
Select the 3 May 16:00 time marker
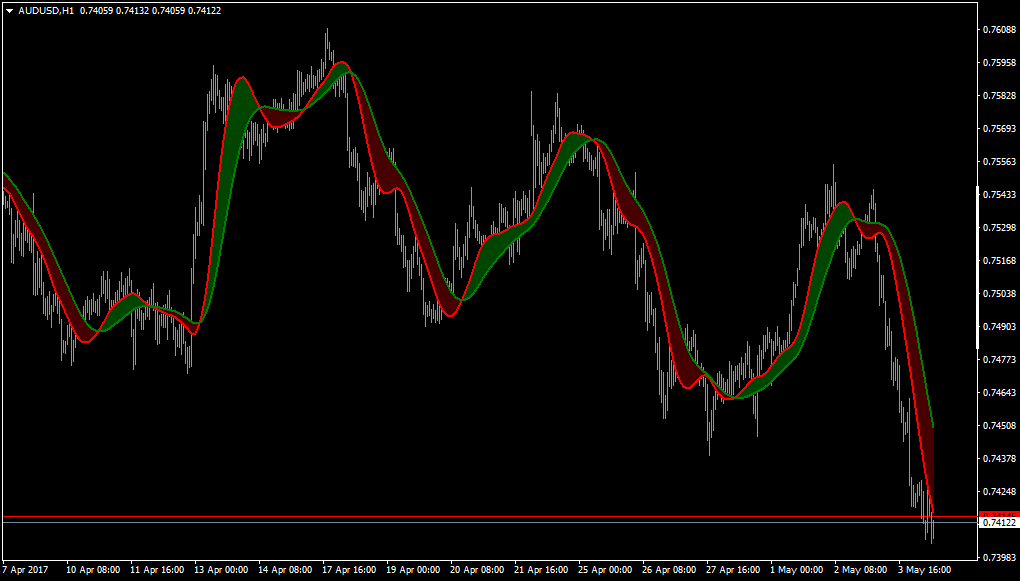point(926,569)
